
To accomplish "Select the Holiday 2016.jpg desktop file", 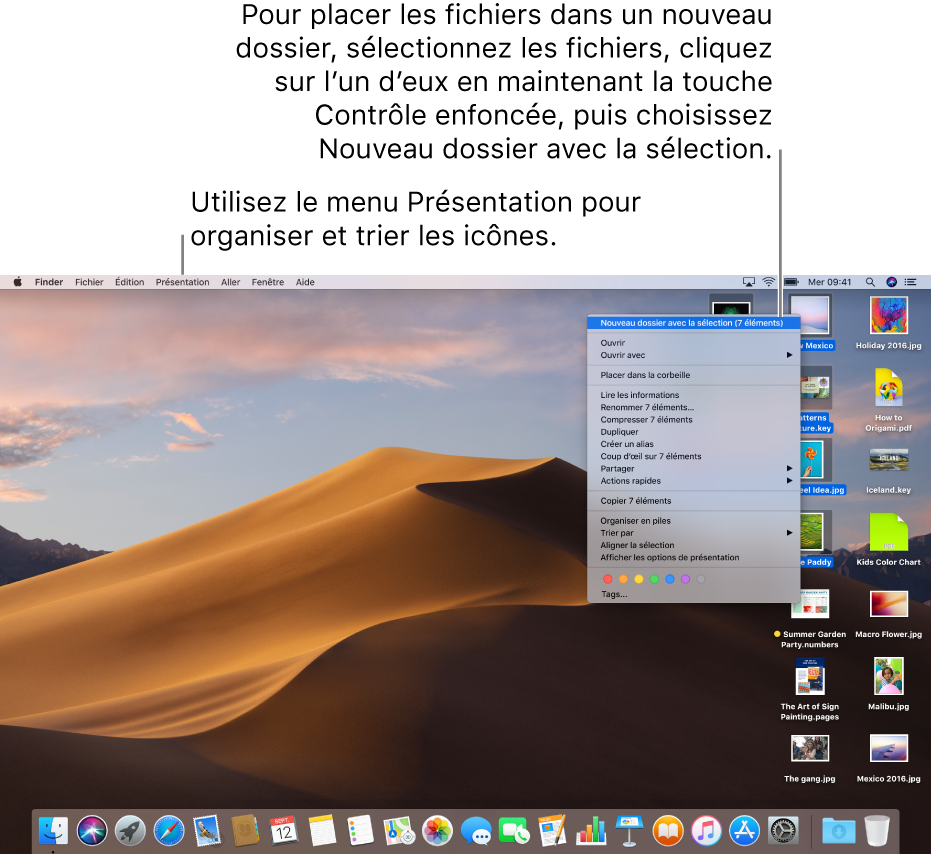I will 888,316.
